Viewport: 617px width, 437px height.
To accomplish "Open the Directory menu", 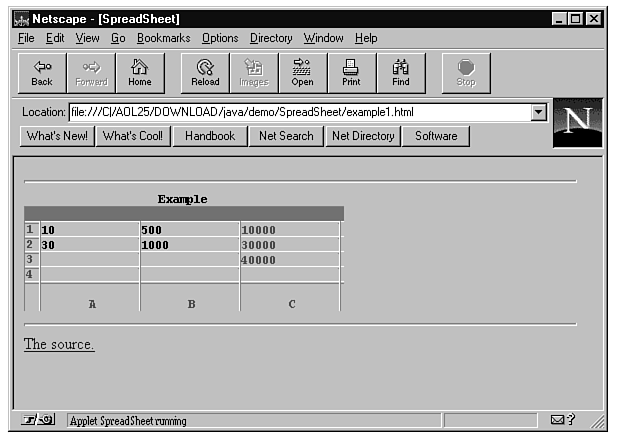I will pyautogui.click(x=271, y=38).
